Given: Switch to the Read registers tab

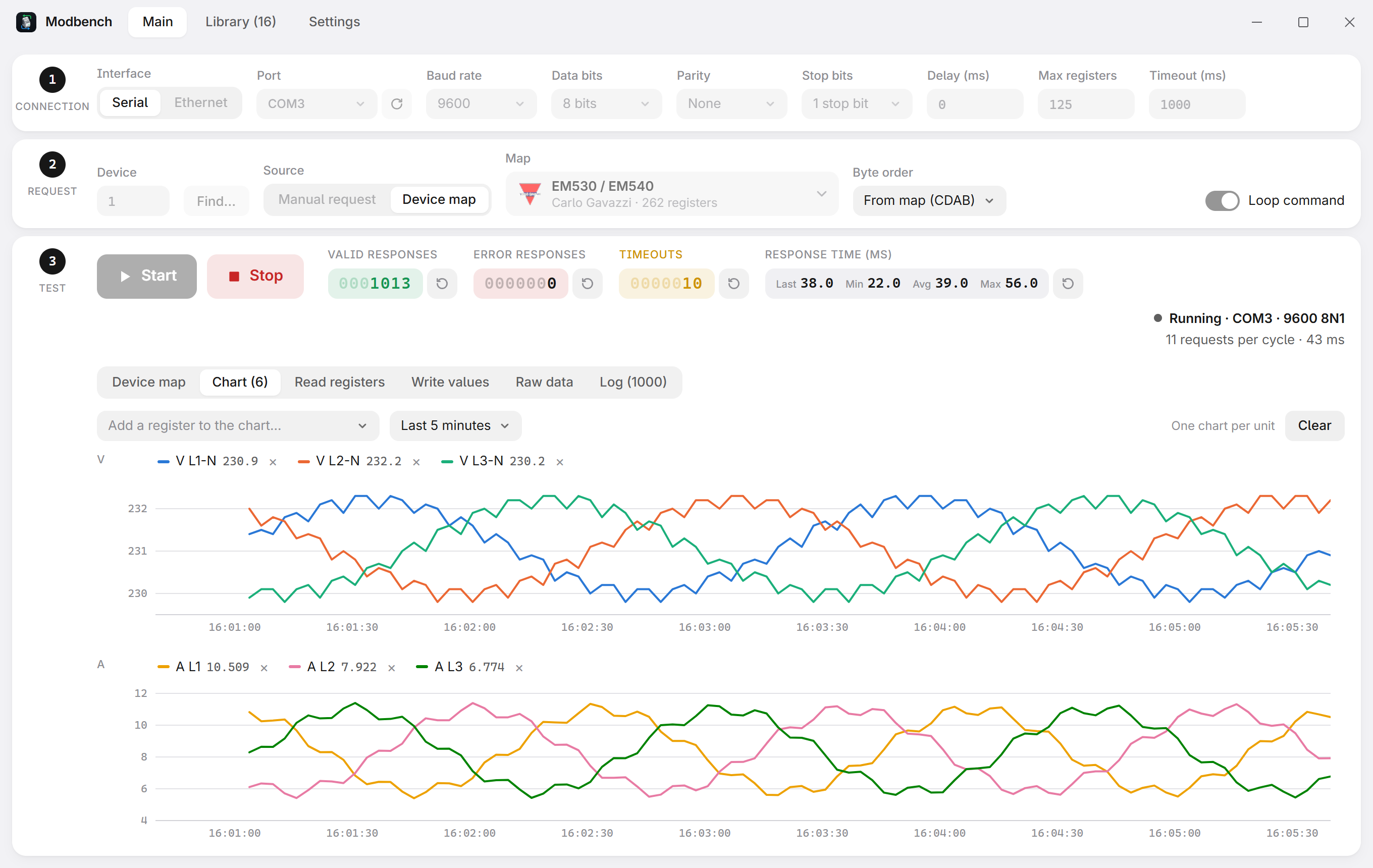Looking at the screenshot, I should (340, 382).
